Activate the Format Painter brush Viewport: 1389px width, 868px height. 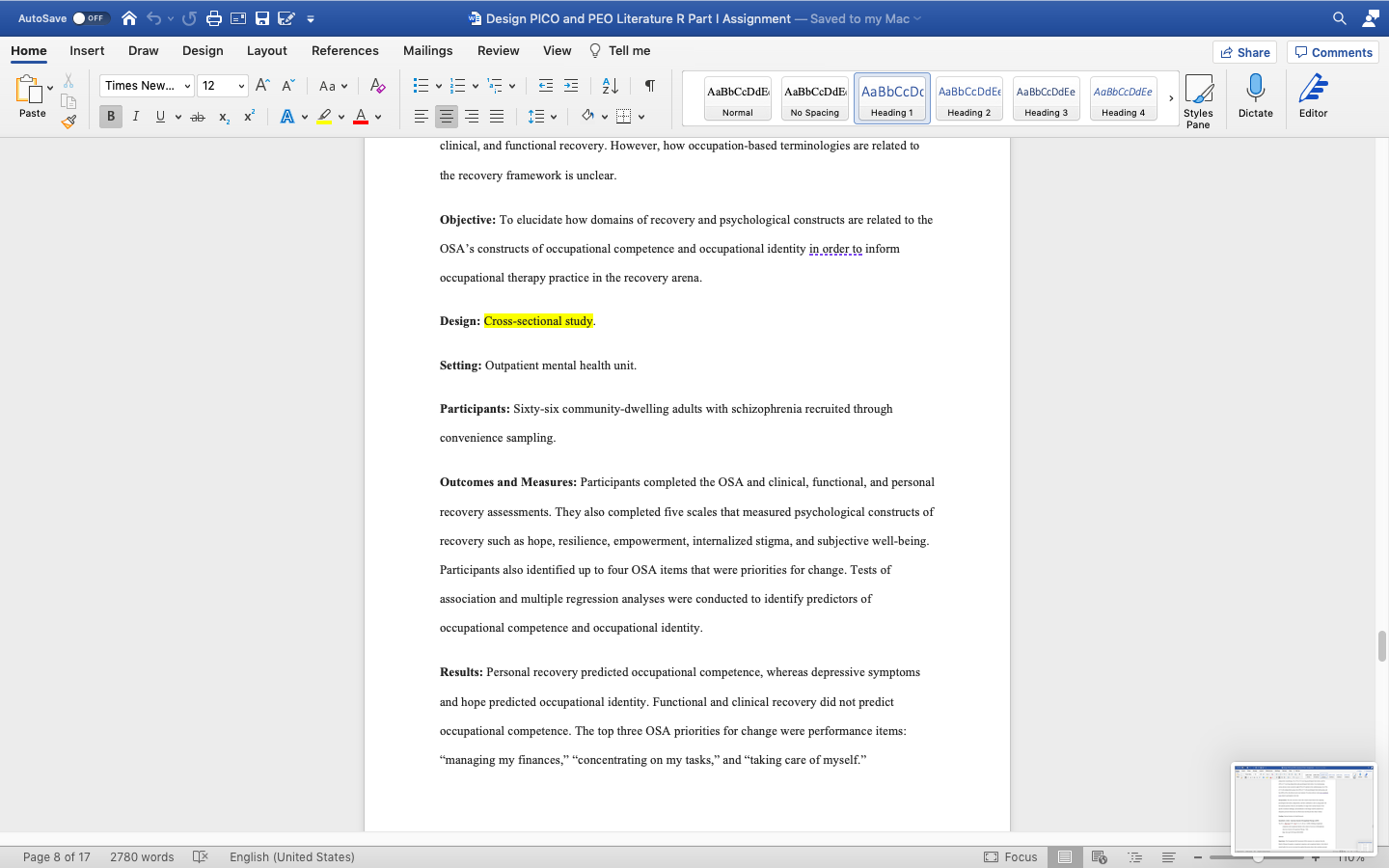click(68, 122)
